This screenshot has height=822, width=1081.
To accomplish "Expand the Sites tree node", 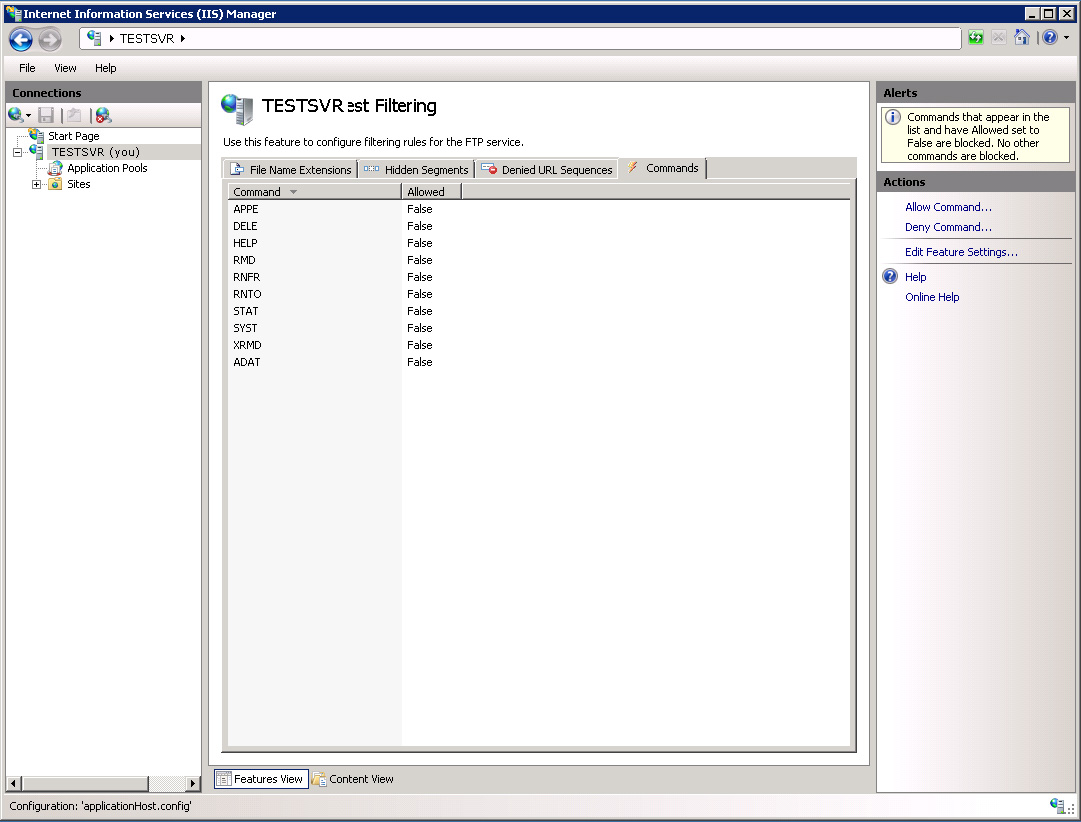I will [37, 184].
